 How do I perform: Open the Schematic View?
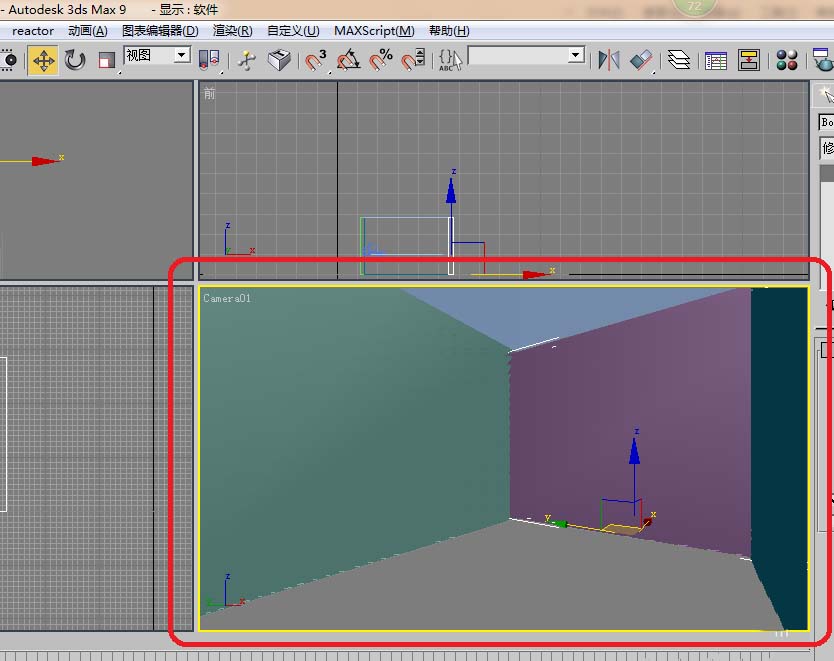click(749, 61)
